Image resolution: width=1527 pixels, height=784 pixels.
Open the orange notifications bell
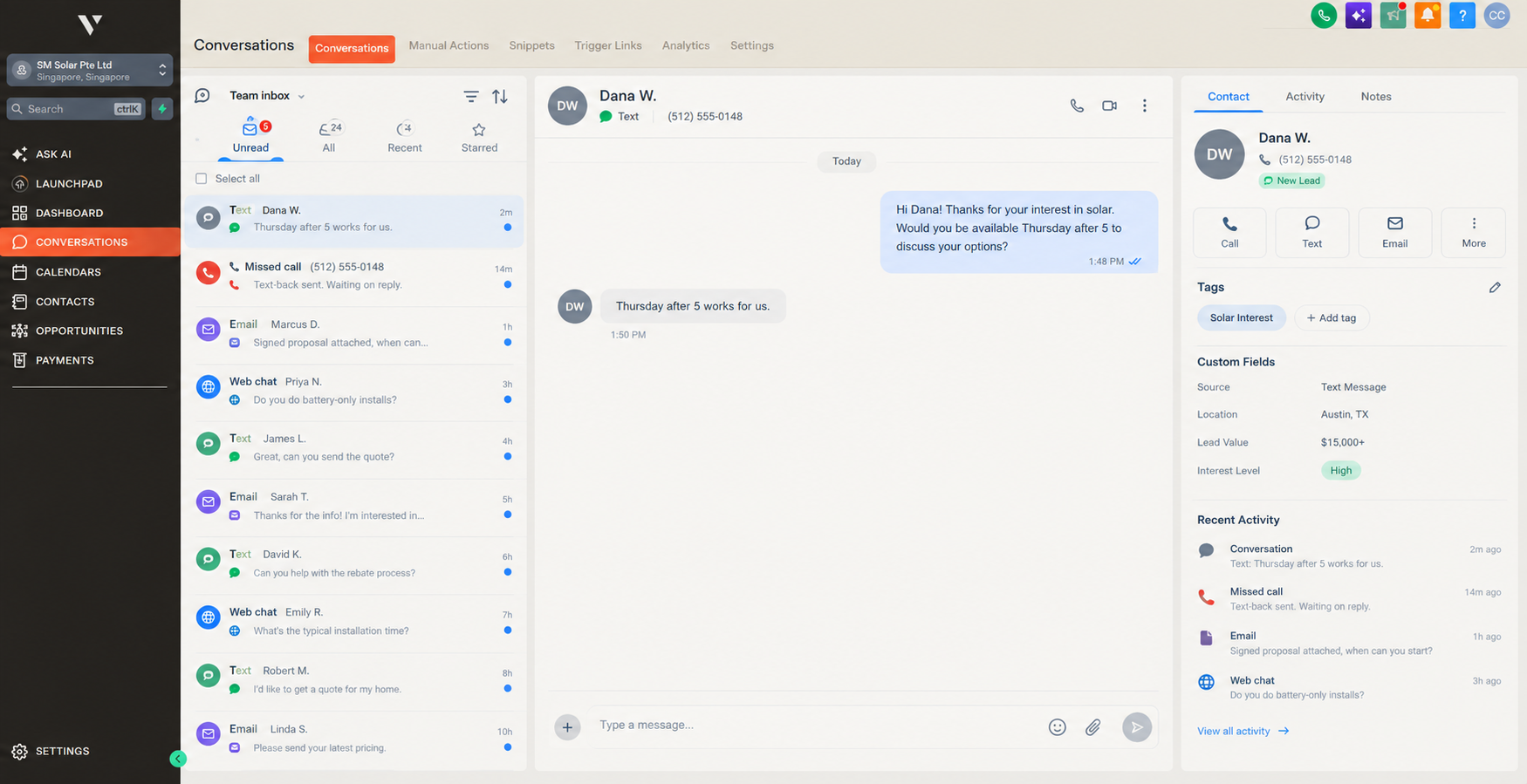[x=1428, y=16]
